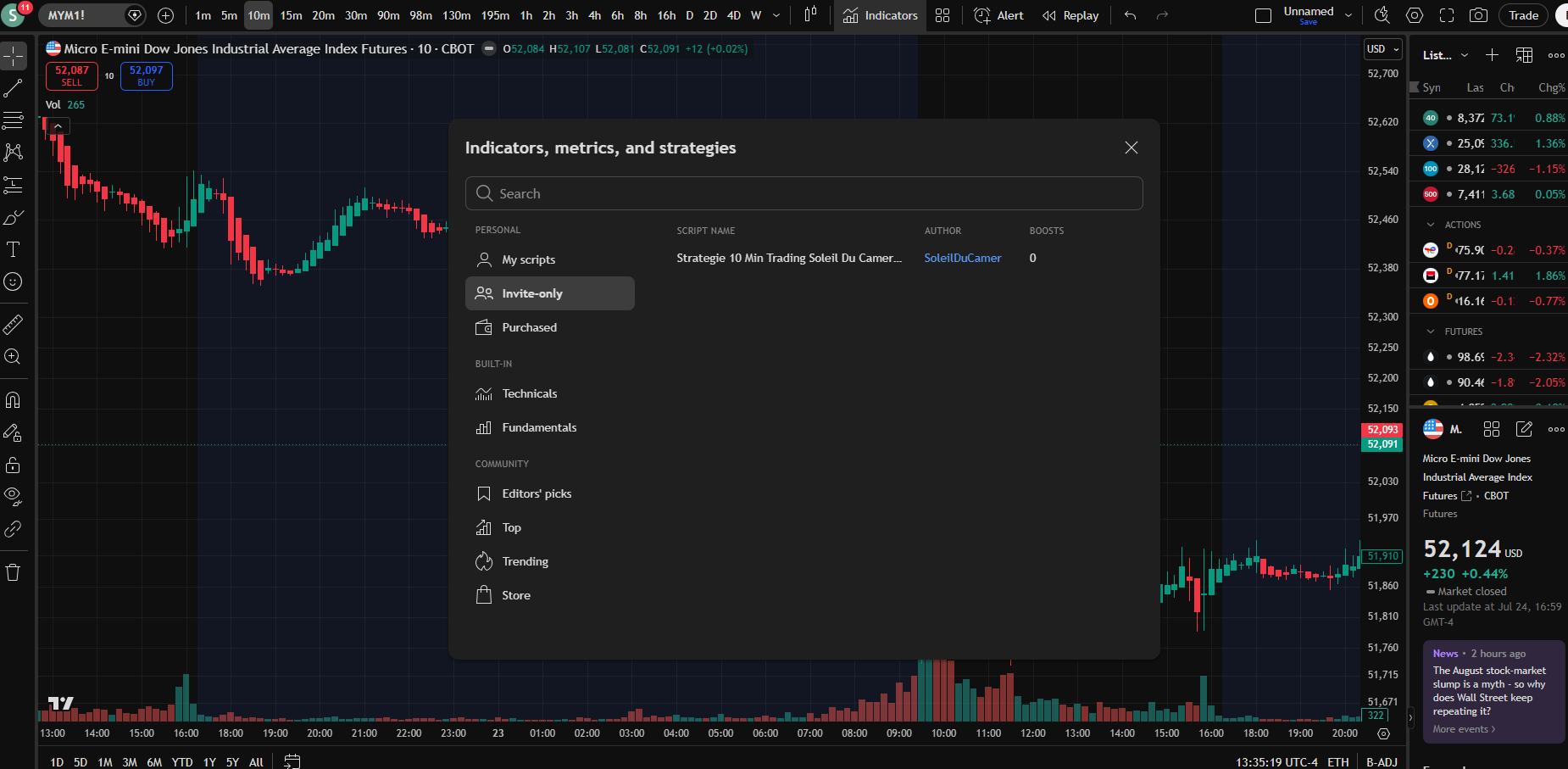Open the watchlist List dropdown

point(1446,55)
